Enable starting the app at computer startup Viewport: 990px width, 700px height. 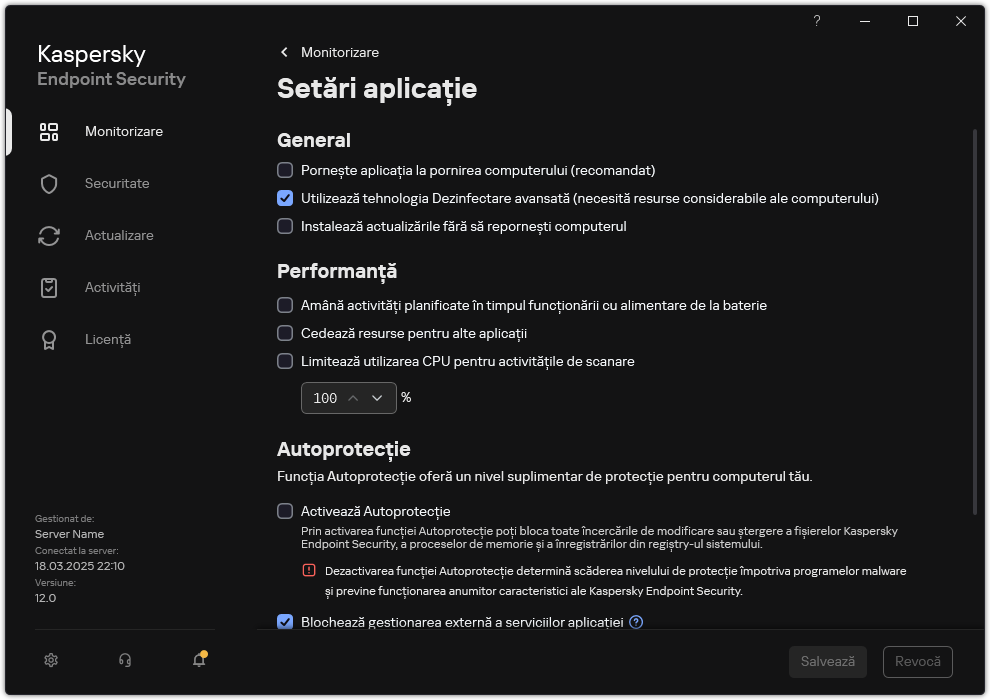285,170
